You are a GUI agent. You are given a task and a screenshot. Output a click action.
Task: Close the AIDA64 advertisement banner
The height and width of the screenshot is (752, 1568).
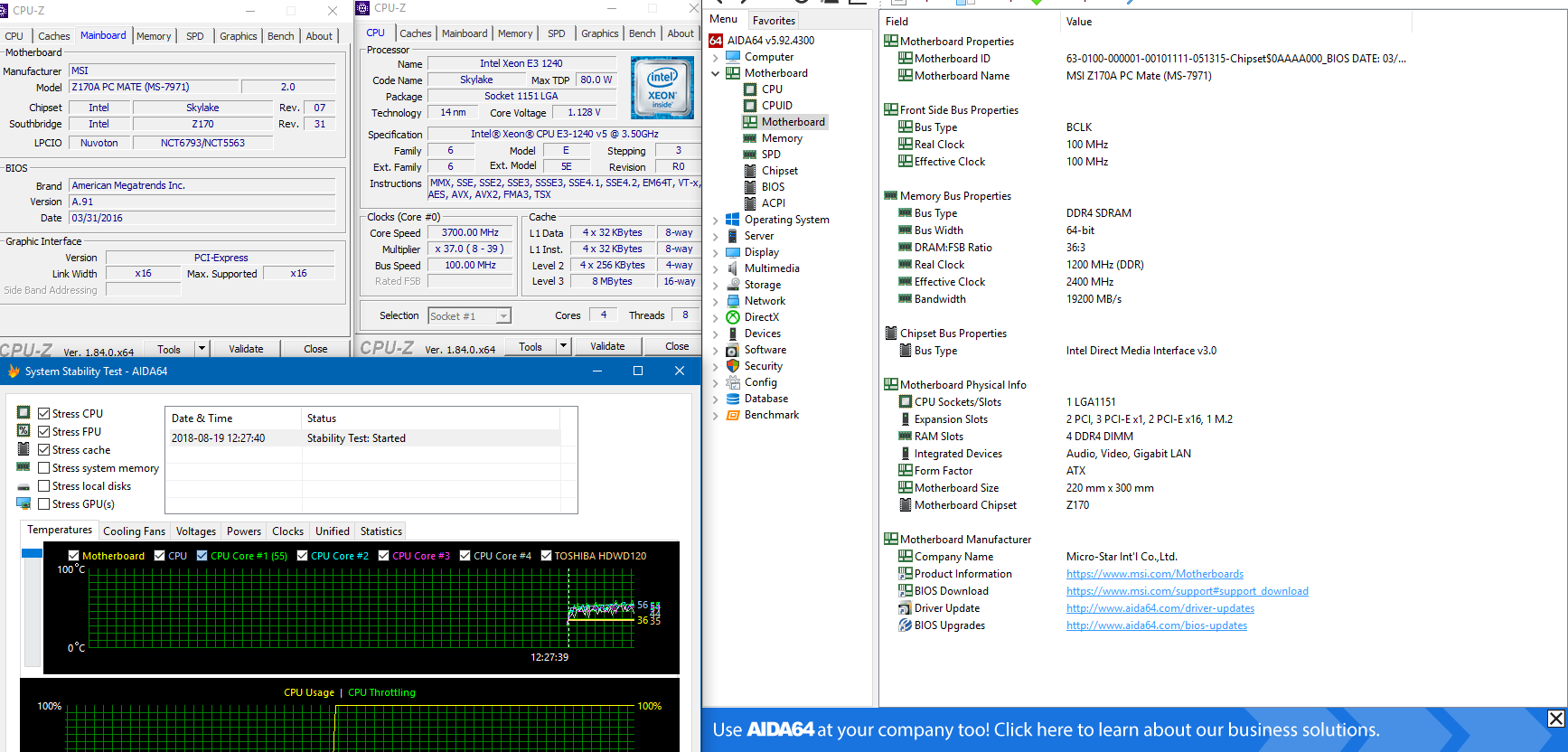coord(1555,719)
